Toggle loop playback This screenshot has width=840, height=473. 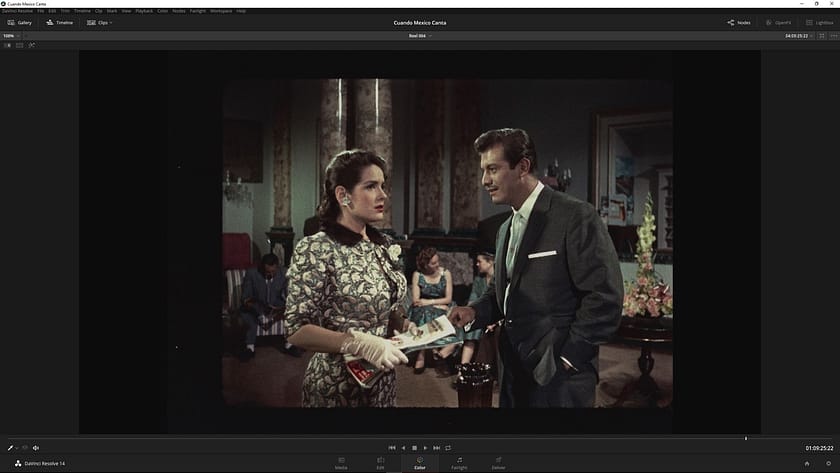point(448,448)
